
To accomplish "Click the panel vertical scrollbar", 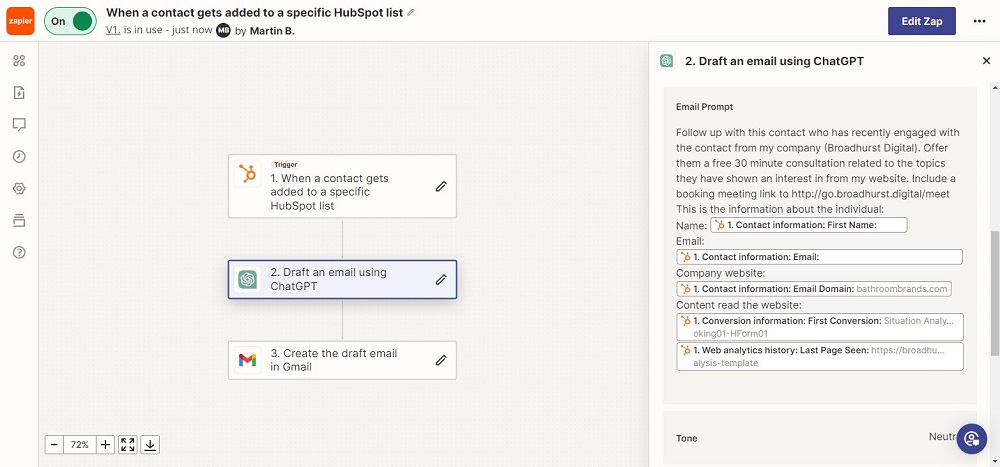I will [994, 293].
